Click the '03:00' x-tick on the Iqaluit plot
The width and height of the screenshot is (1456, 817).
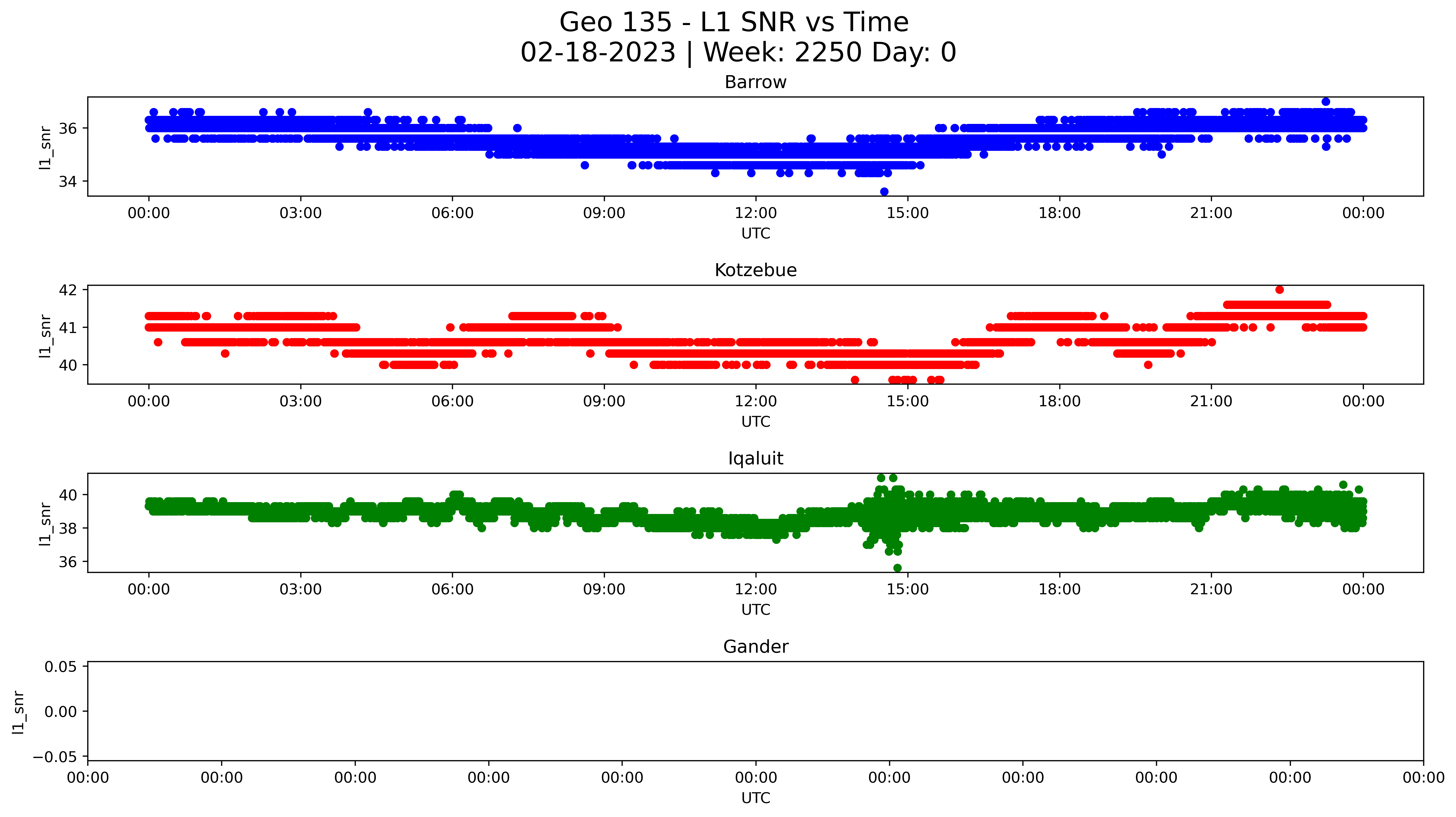pyautogui.click(x=301, y=590)
